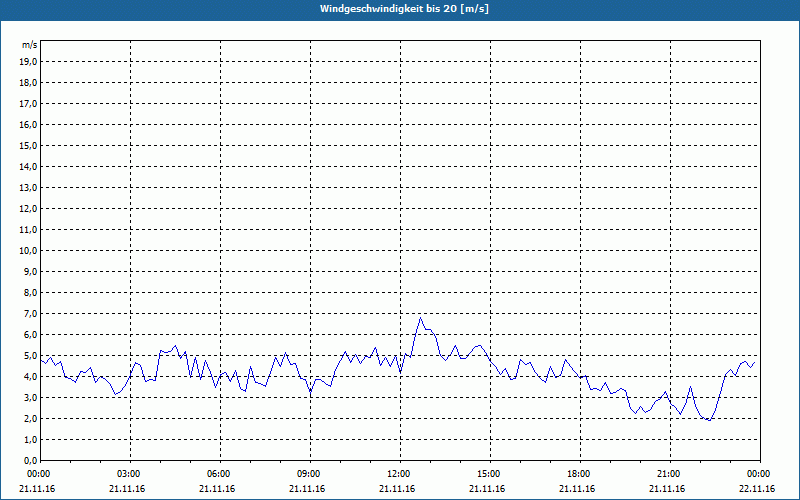Viewport: 800px width, 500px height.
Task: Click the 18,0 y-axis label
Action: [28, 83]
